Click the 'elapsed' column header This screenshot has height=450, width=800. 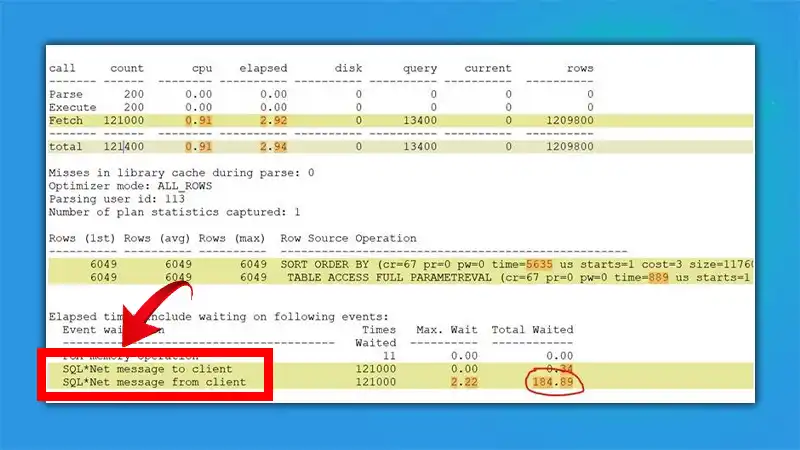263,68
